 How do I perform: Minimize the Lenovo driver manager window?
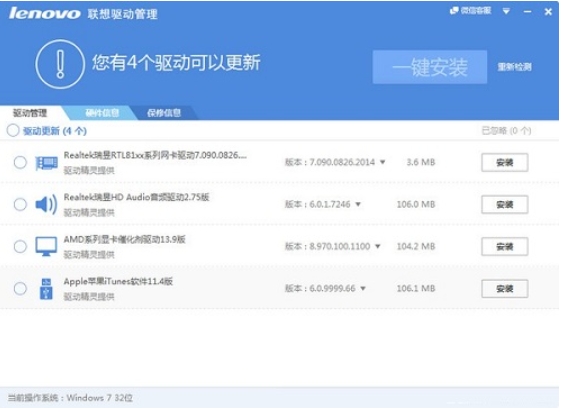(x=527, y=12)
